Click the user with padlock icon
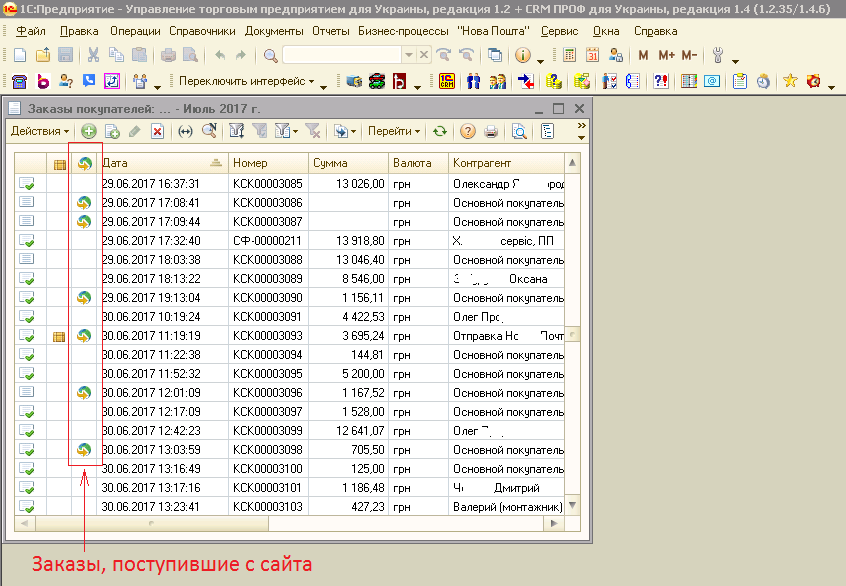 tap(616, 54)
